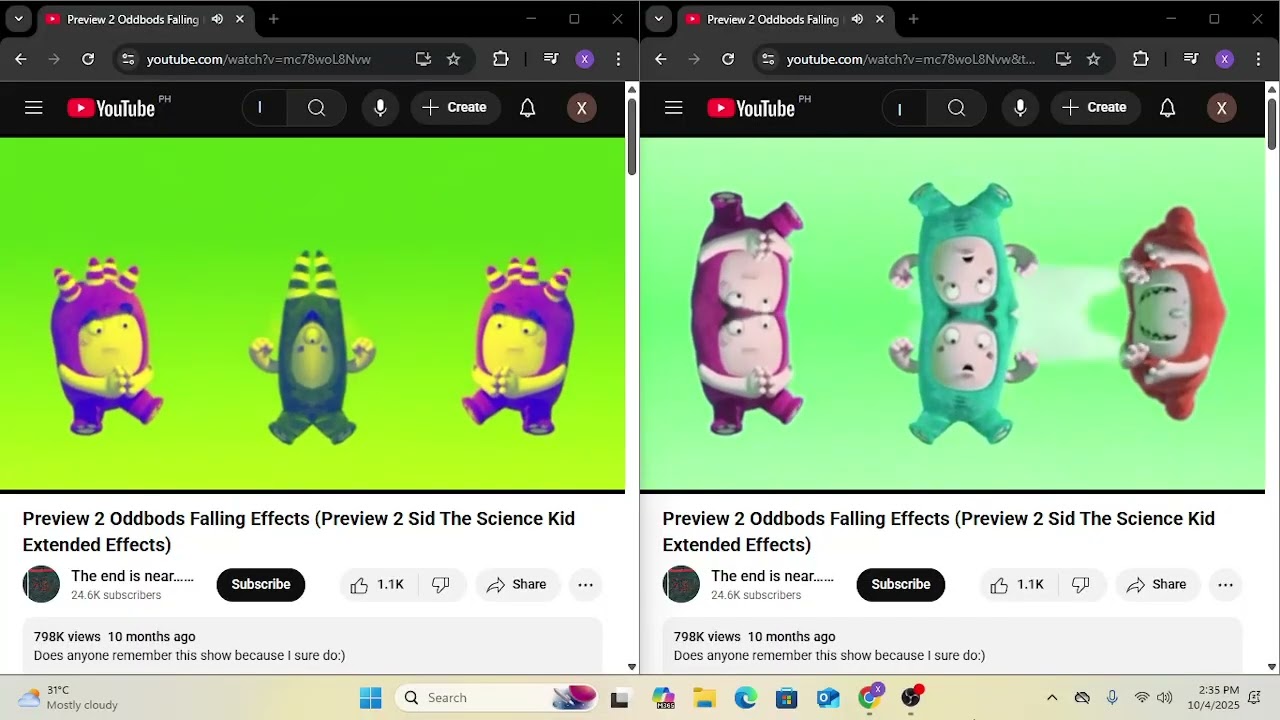
Task: Open a new tab in the right Chrome window
Action: (x=913, y=19)
